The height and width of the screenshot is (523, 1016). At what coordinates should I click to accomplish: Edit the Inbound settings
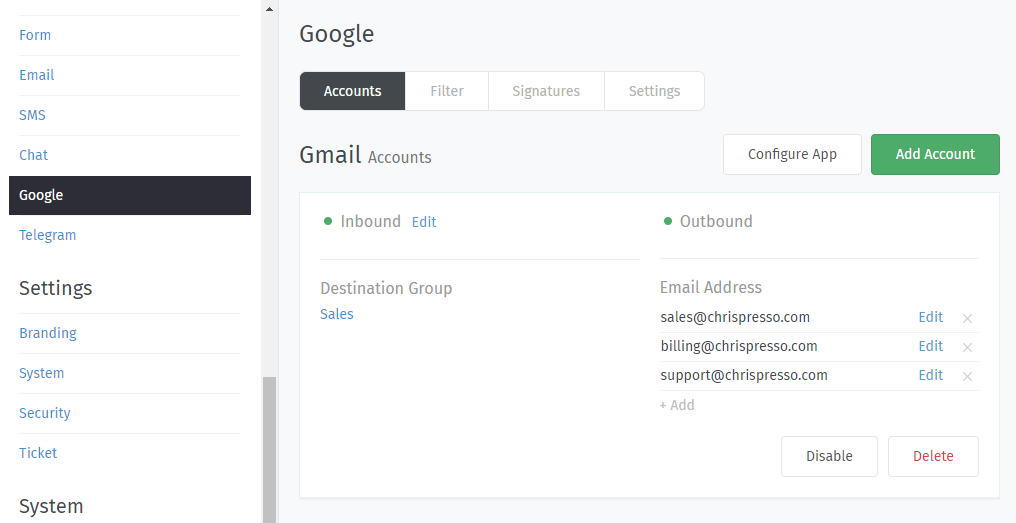[424, 222]
